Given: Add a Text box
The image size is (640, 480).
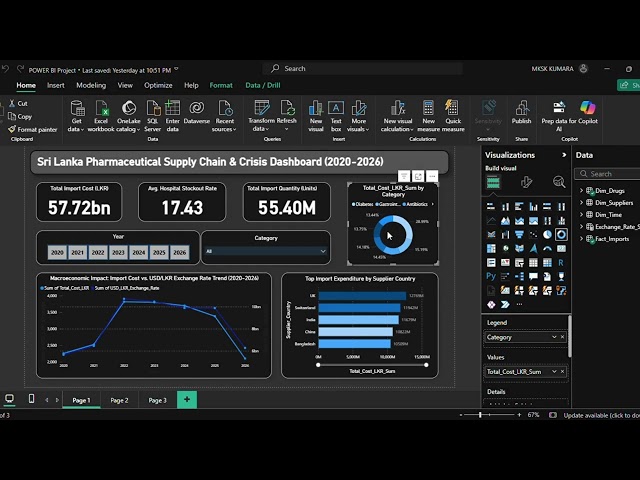Looking at the screenshot, I should [x=336, y=116].
